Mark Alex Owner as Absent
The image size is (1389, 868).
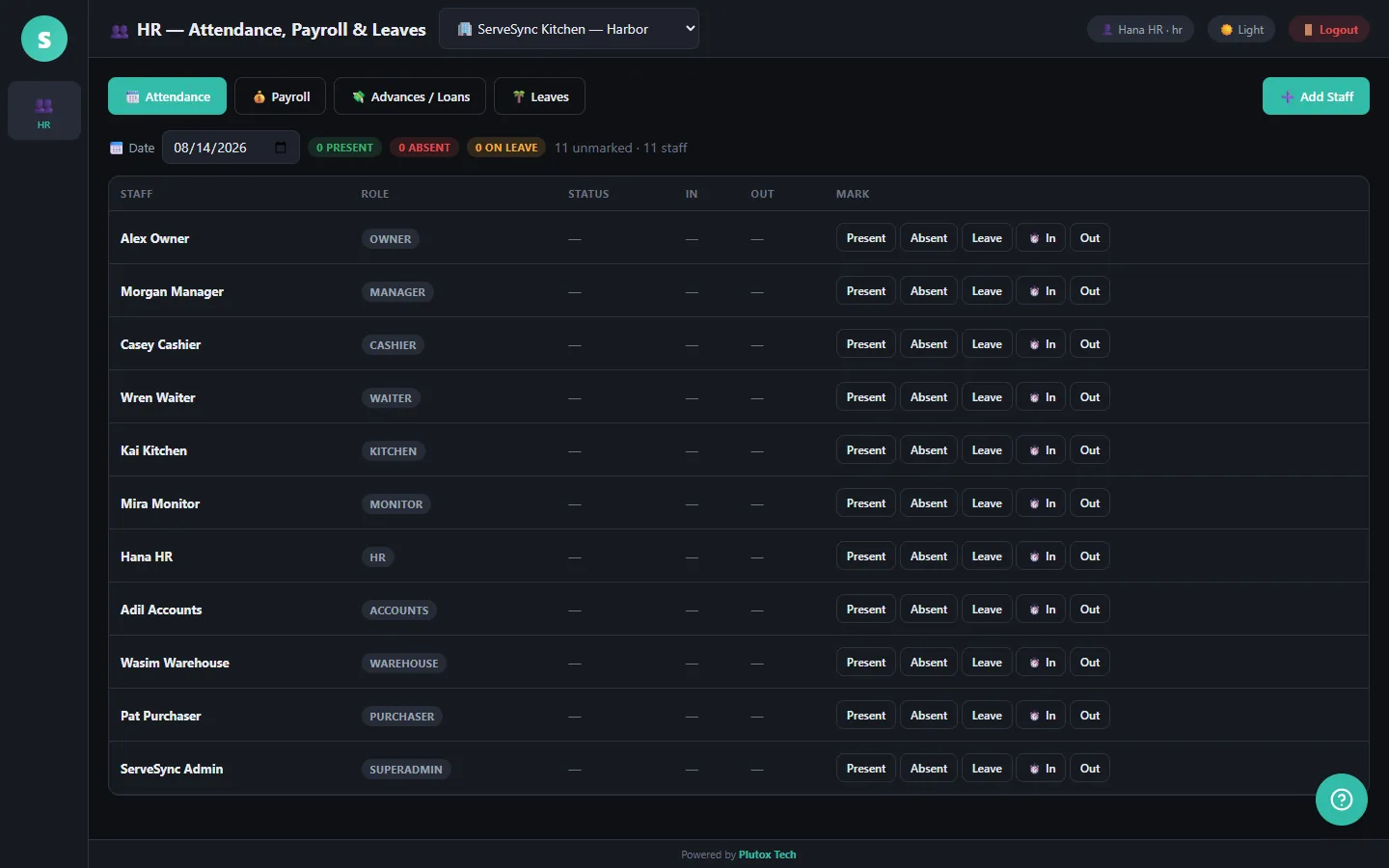(929, 238)
